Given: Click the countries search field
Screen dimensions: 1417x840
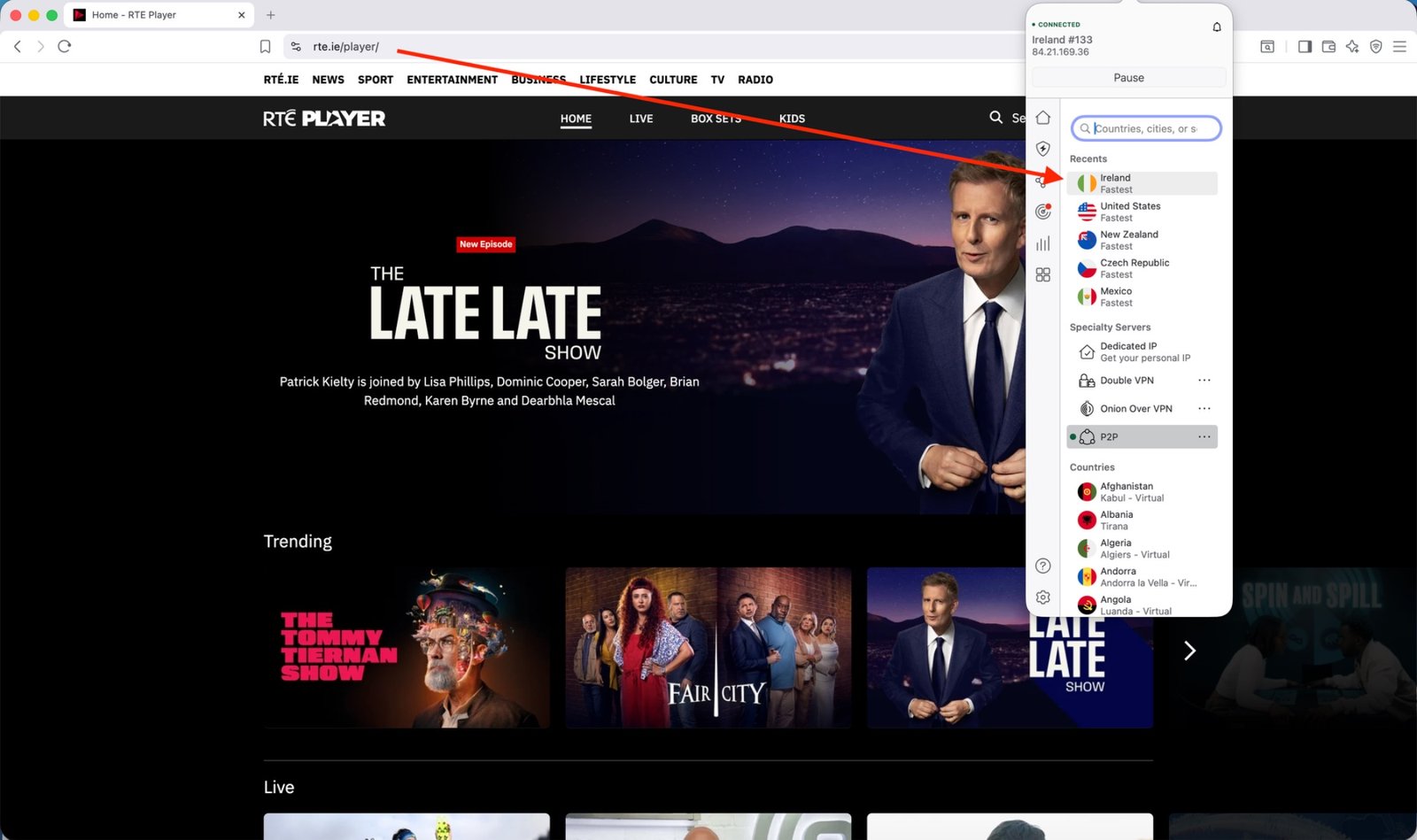Looking at the screenshot, I should 1146,128.
